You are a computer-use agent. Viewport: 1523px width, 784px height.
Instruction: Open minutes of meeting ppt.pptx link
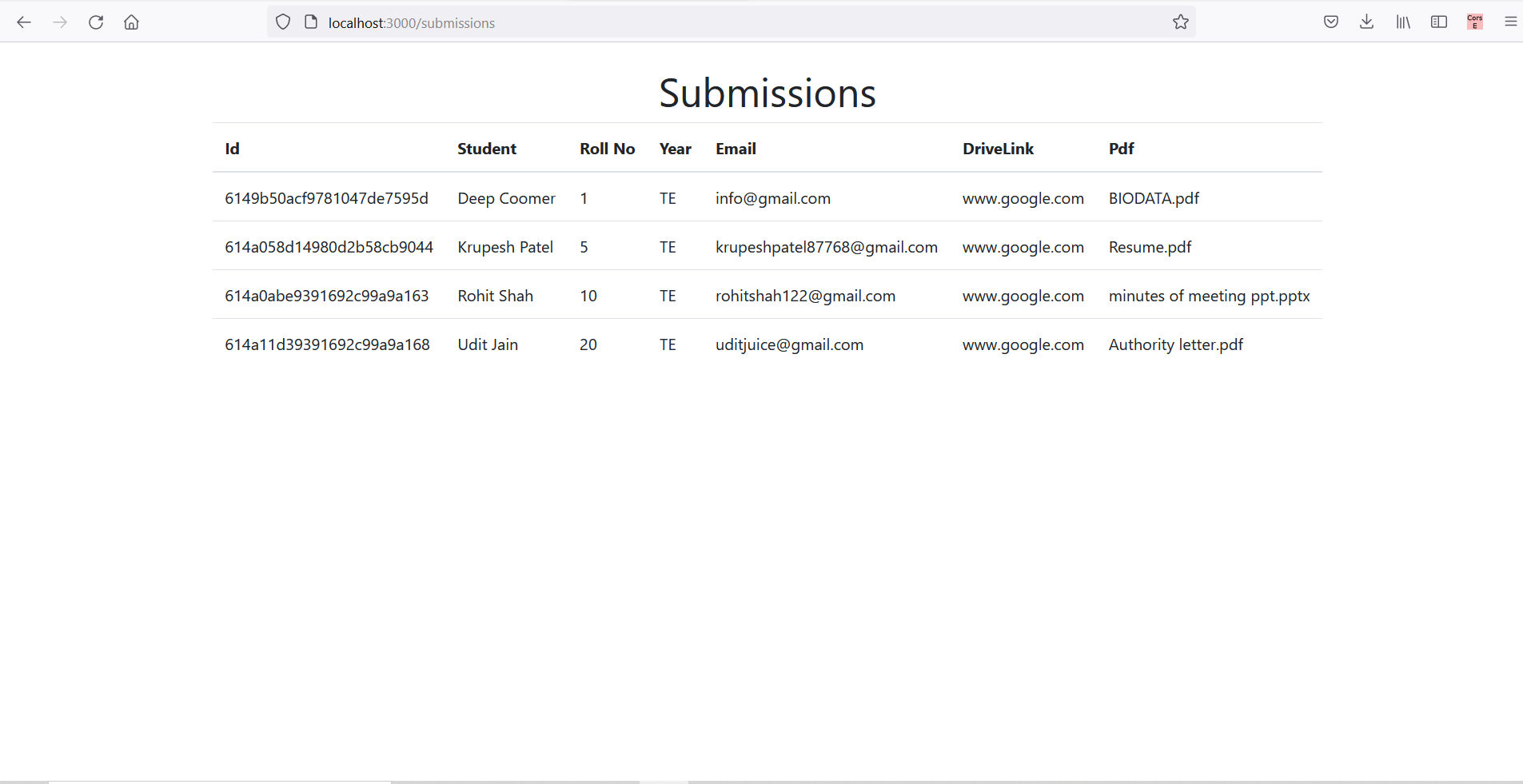[1209, 296]
